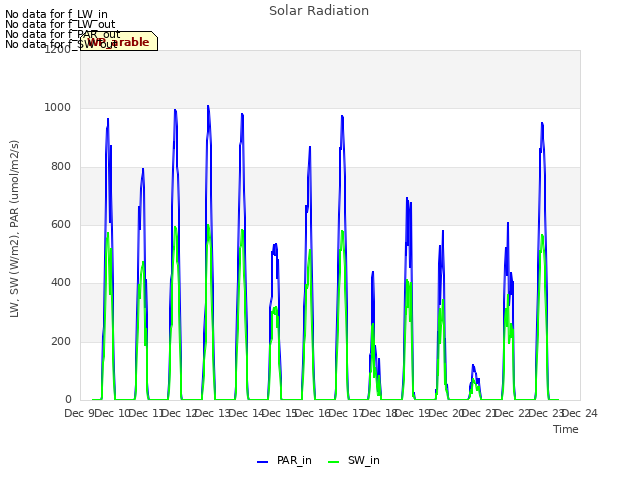The image size is (640, 480).
Task: Select the Solar Radiation chart title
Action: pos(319,11)
